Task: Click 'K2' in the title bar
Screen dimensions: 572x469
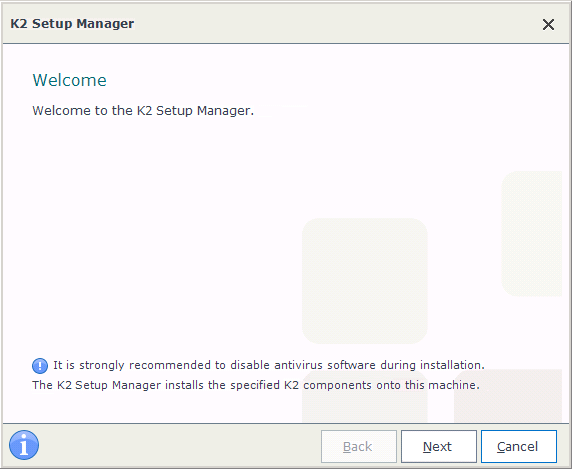Action: tap(19, 24)
